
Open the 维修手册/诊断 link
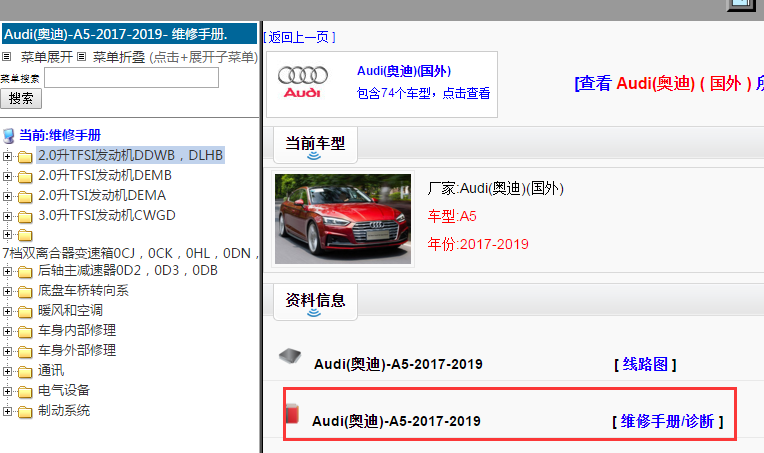(668, 421)
